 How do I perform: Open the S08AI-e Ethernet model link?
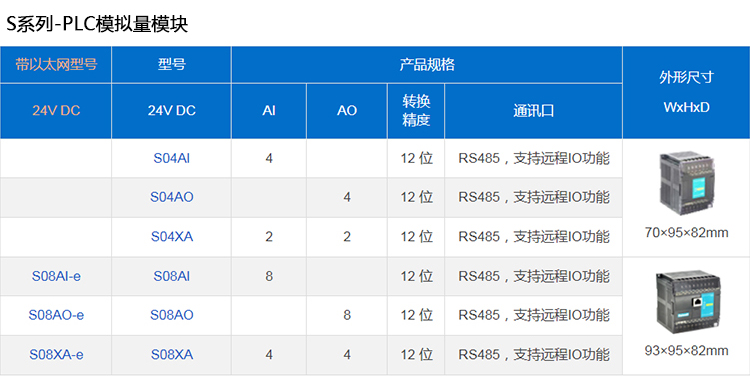pos(56,276)
